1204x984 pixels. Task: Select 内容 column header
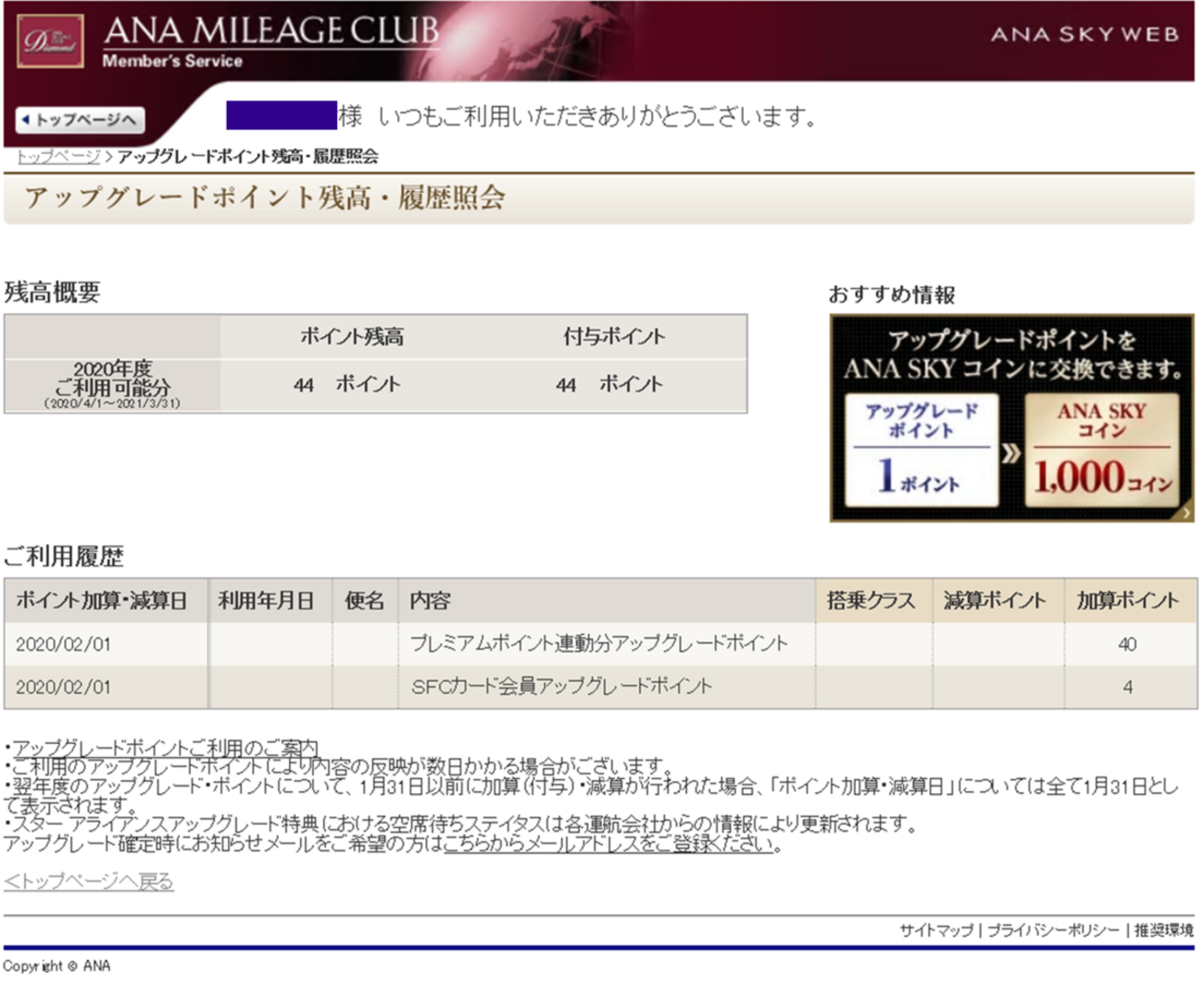[607, 600]
